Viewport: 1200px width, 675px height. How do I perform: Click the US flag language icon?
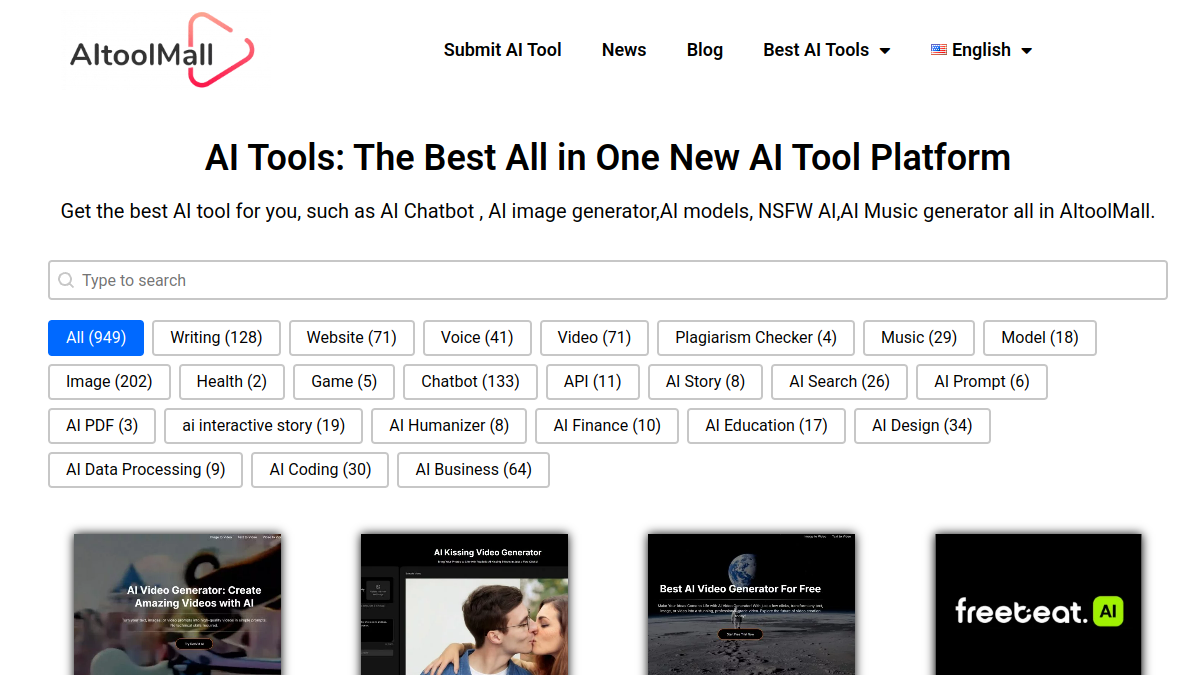click(939, 49)
